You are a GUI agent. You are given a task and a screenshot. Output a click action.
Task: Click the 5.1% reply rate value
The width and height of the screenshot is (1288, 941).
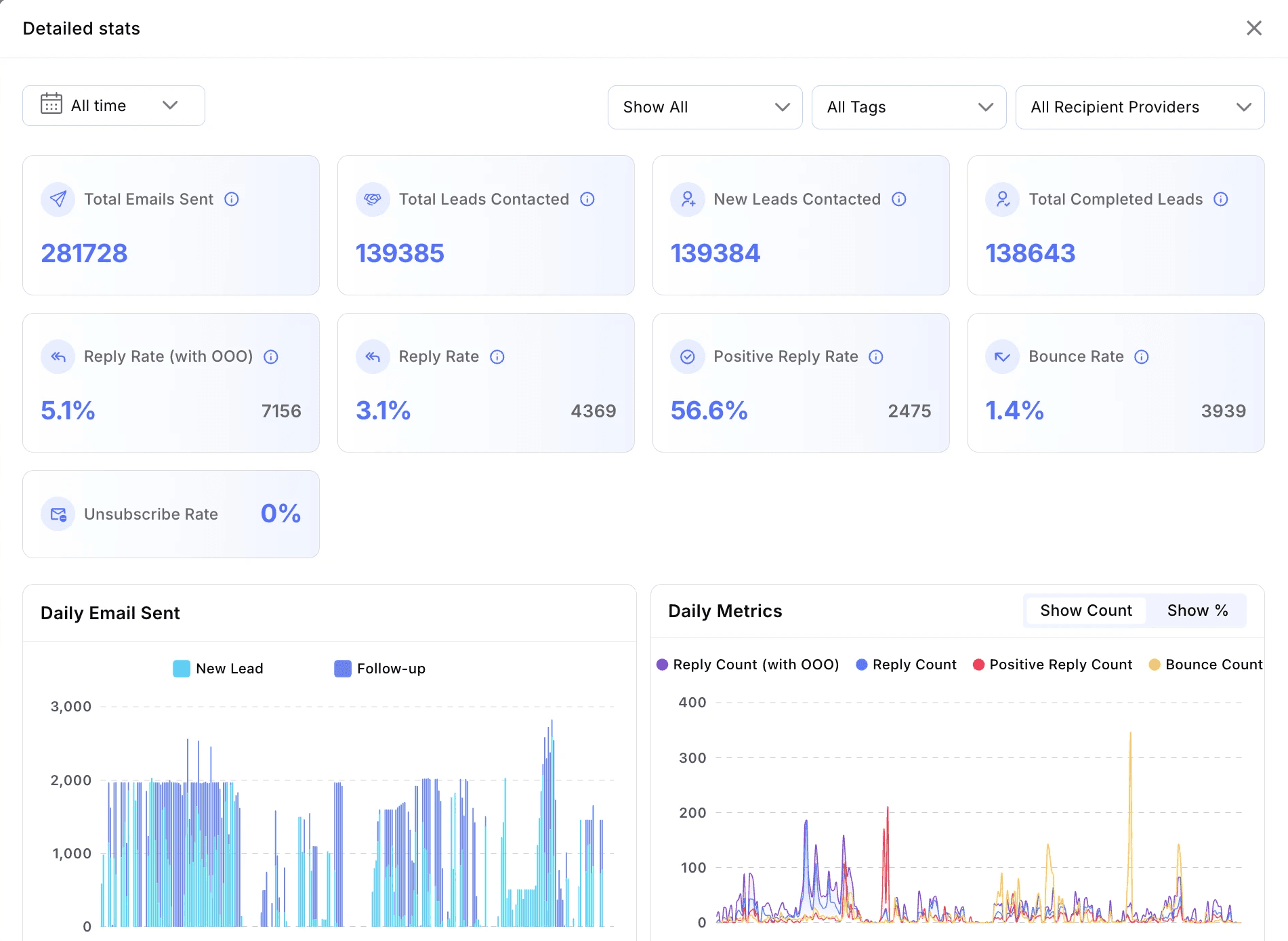click(x=68, y=411)
